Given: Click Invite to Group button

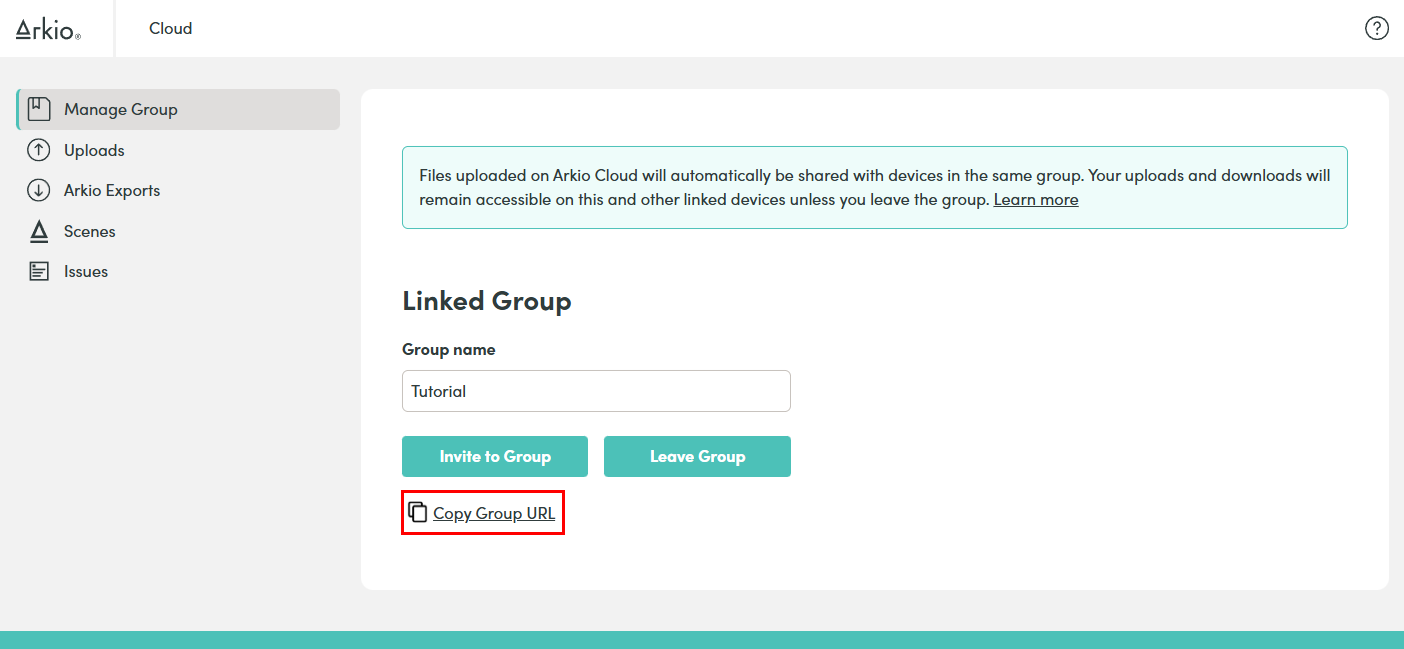Looking at the screenshot, I should [495, 456].
